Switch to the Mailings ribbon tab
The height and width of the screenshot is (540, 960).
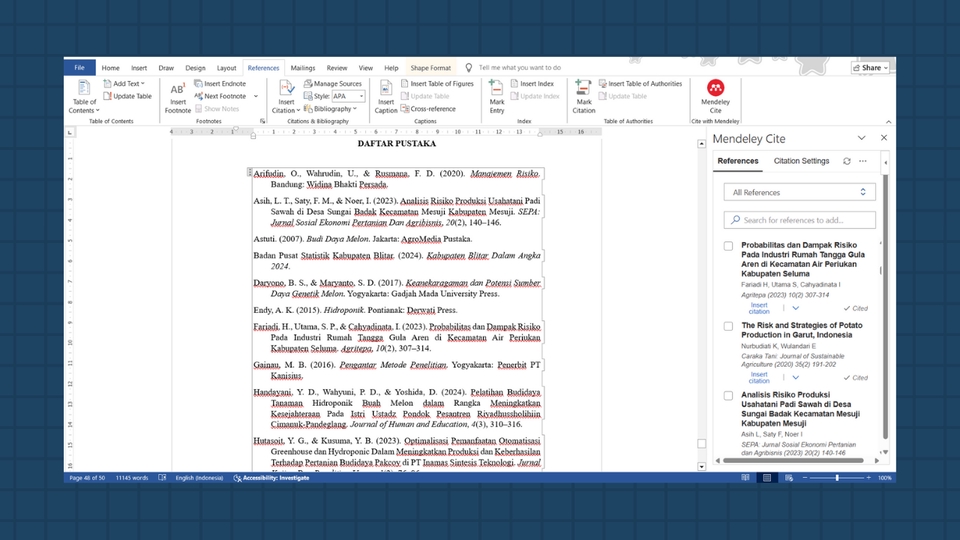click(x=302, y=68)
